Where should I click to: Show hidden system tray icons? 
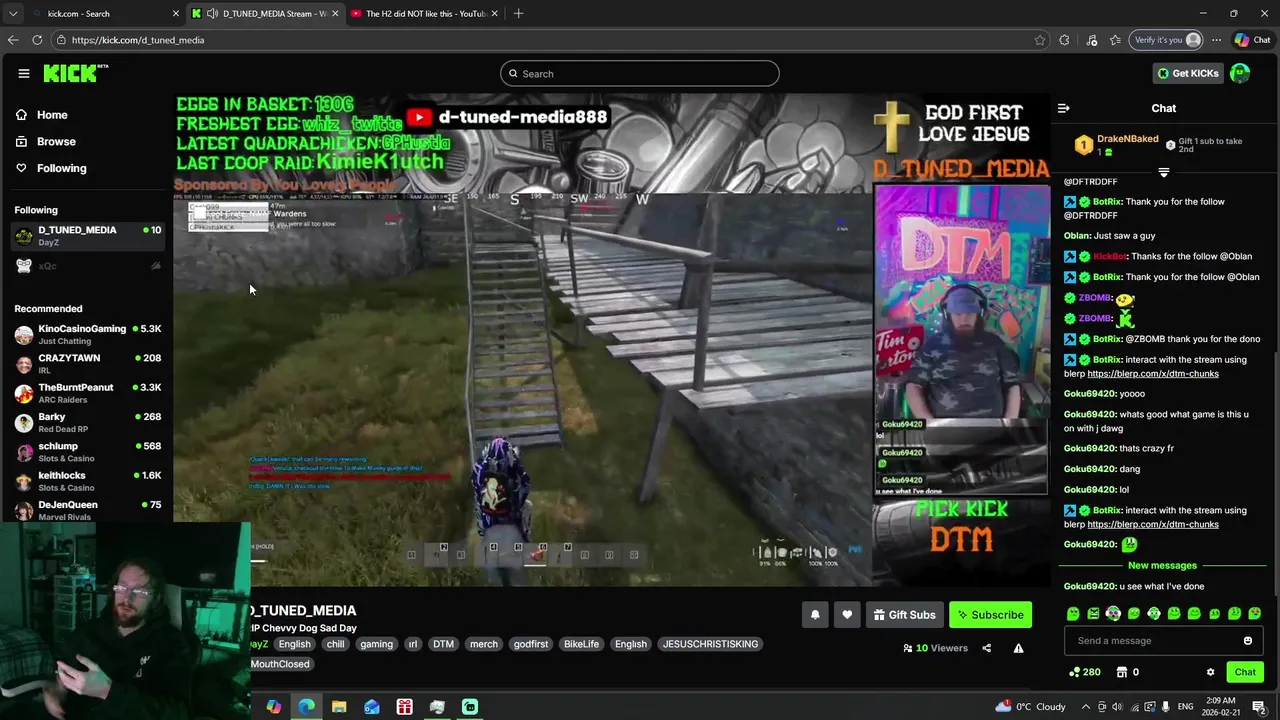click(1085, 707)
